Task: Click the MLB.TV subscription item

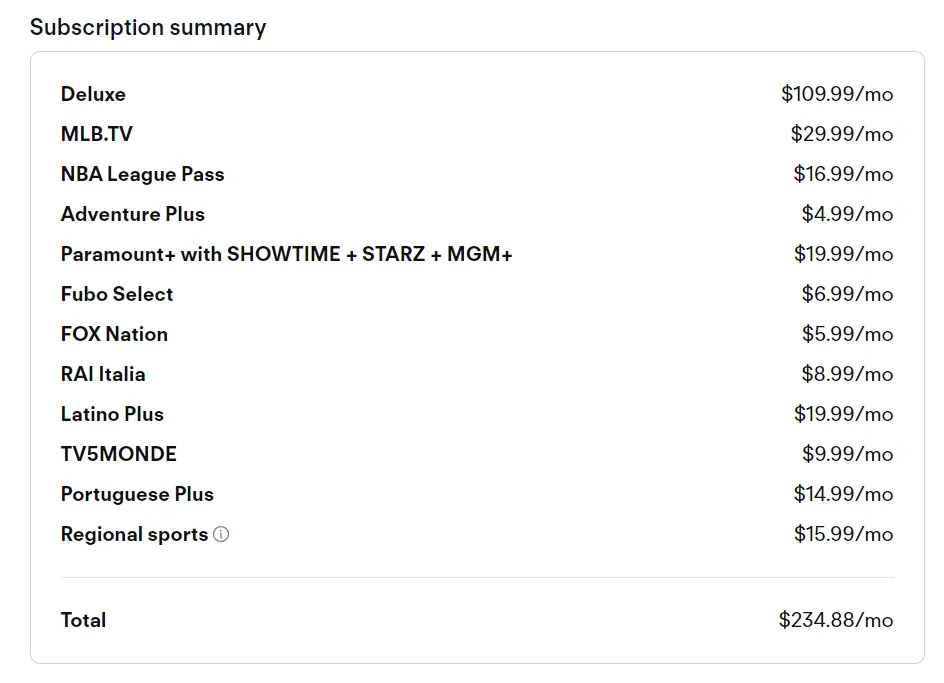Action: pyautogui.click(x=96, y=134)
